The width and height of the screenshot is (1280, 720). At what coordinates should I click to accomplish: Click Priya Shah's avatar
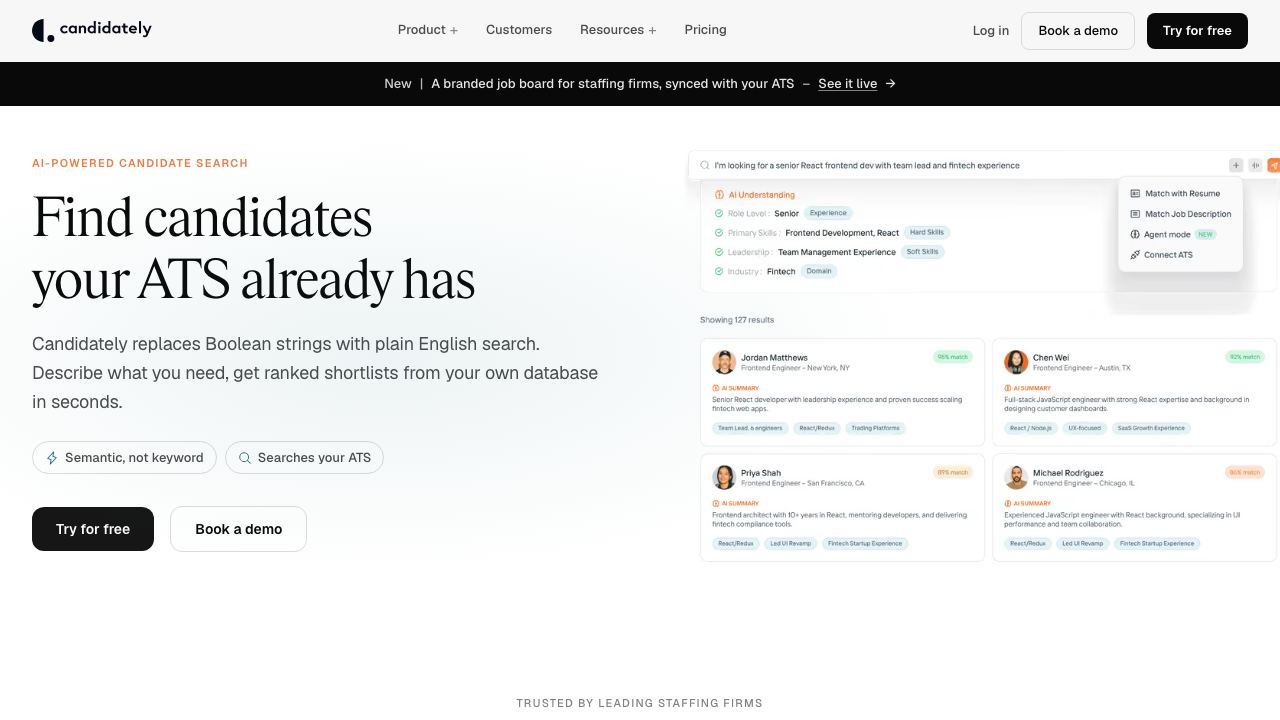[x=724, y=477]
